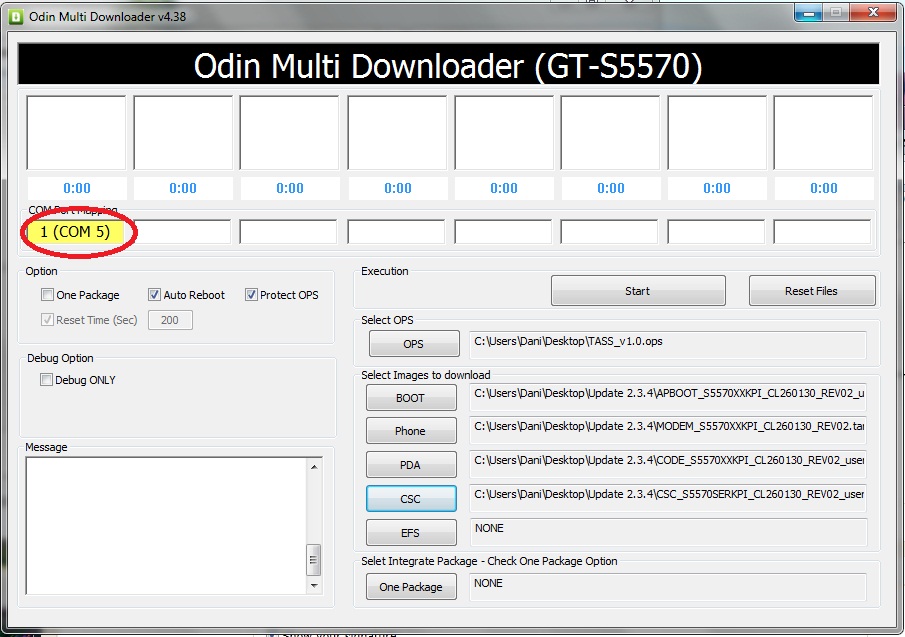Select the 1 (COM 5) port mapping box
Viewport: 905px width, 637px height.
76,232
